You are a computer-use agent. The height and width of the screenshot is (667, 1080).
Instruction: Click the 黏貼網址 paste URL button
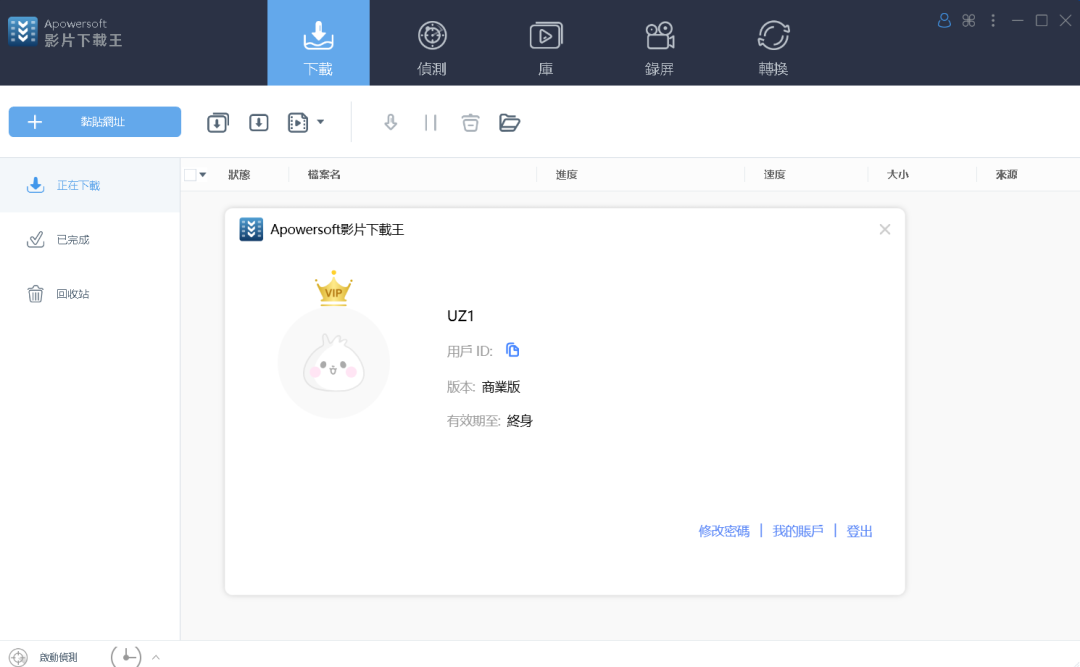(x=95, y=122)
